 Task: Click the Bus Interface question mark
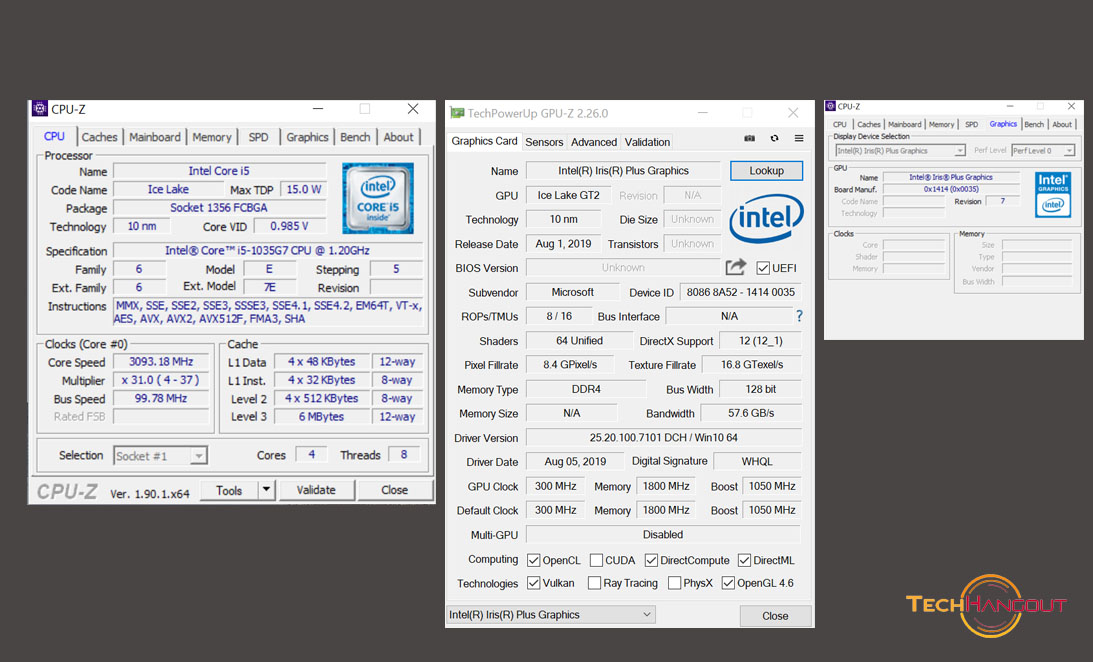pos(800,316)
